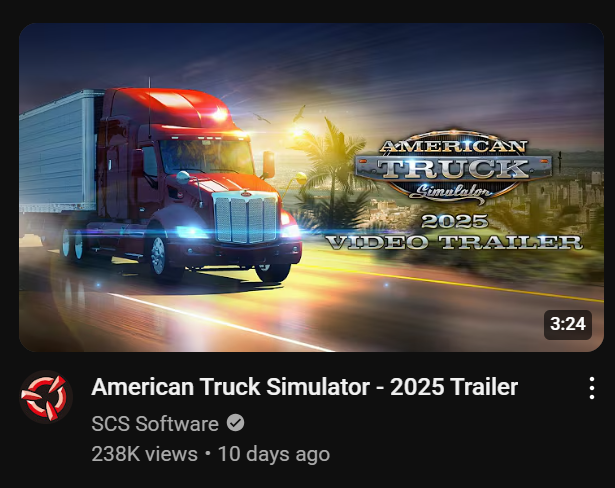The height and width of the screenshot is (488, 615).
Task: Click the VIDEO TRAILER text on thumbnail
Action: (455, 242)
